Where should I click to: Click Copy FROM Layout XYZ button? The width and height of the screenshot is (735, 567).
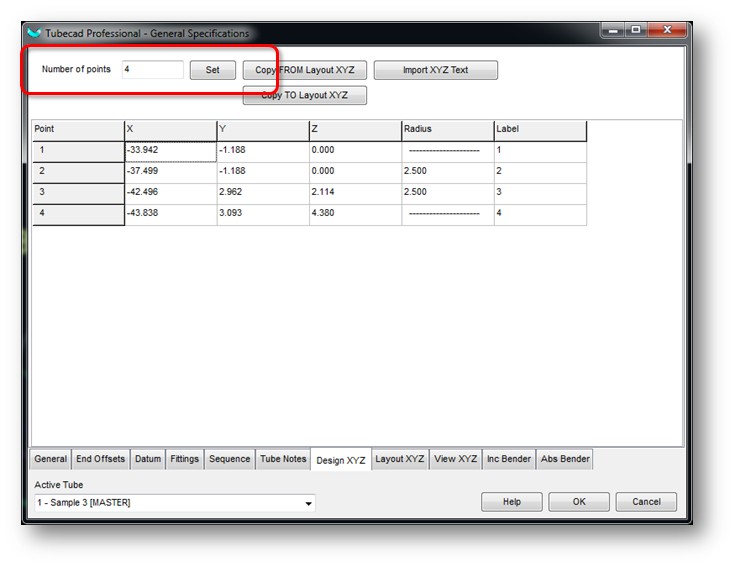tap(305, 70)
